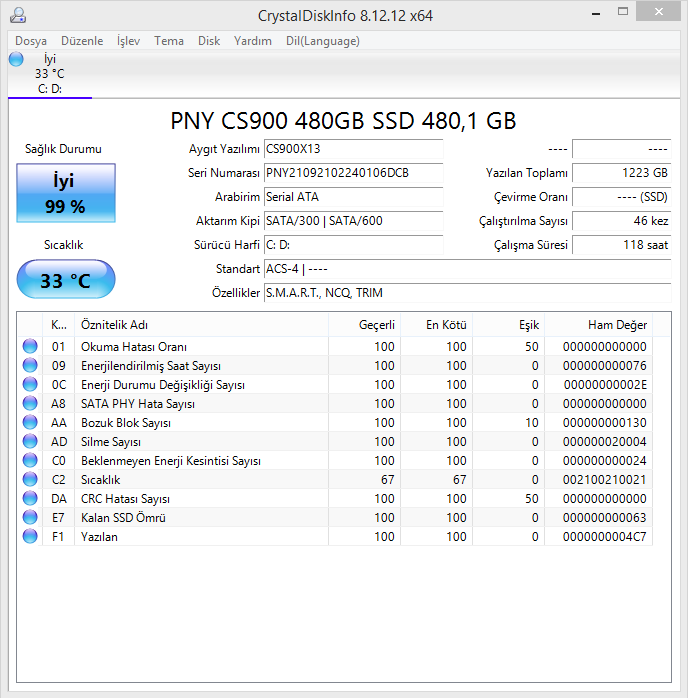Screen dimensions: 688x698
Task: Select the Enerjilendirilmiş Saat Sayısı attribute name
Action: 150,366
